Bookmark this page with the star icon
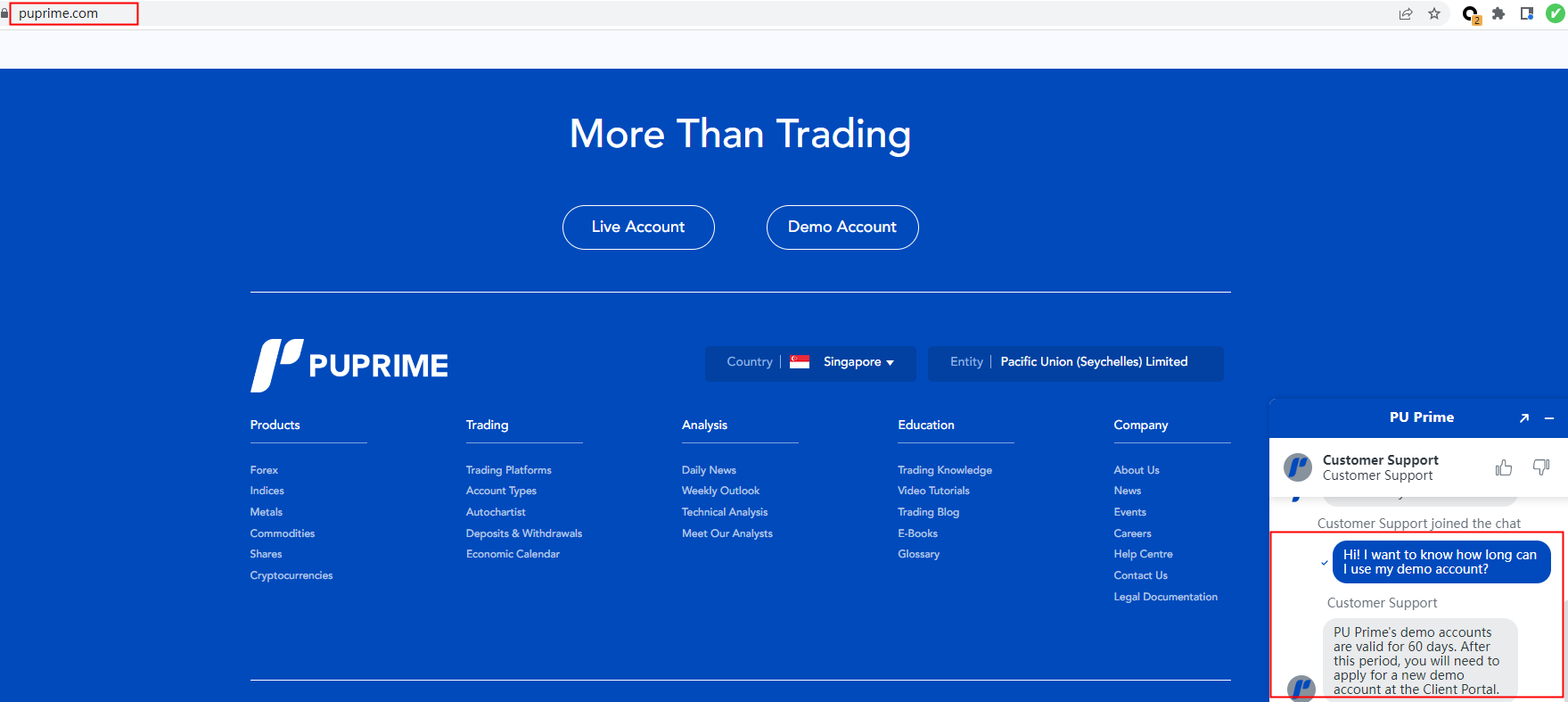The height and width of the screenshot is (702, 1568). pyautogui.click(x=1434, y=13)
